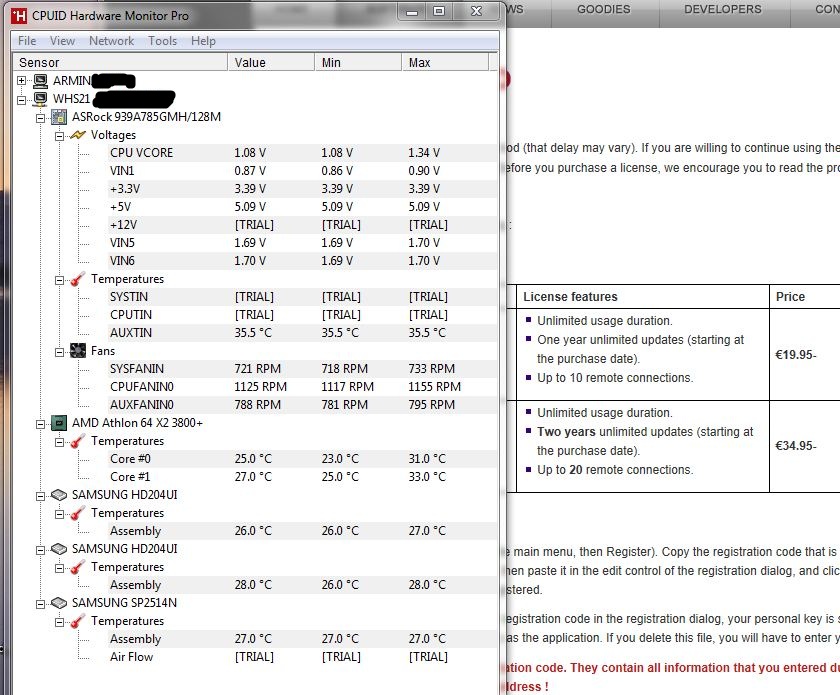Viewport: 840px width, 695px height.
Task: Click the €34.95 price on the website
Action: (x=796, y=446)
